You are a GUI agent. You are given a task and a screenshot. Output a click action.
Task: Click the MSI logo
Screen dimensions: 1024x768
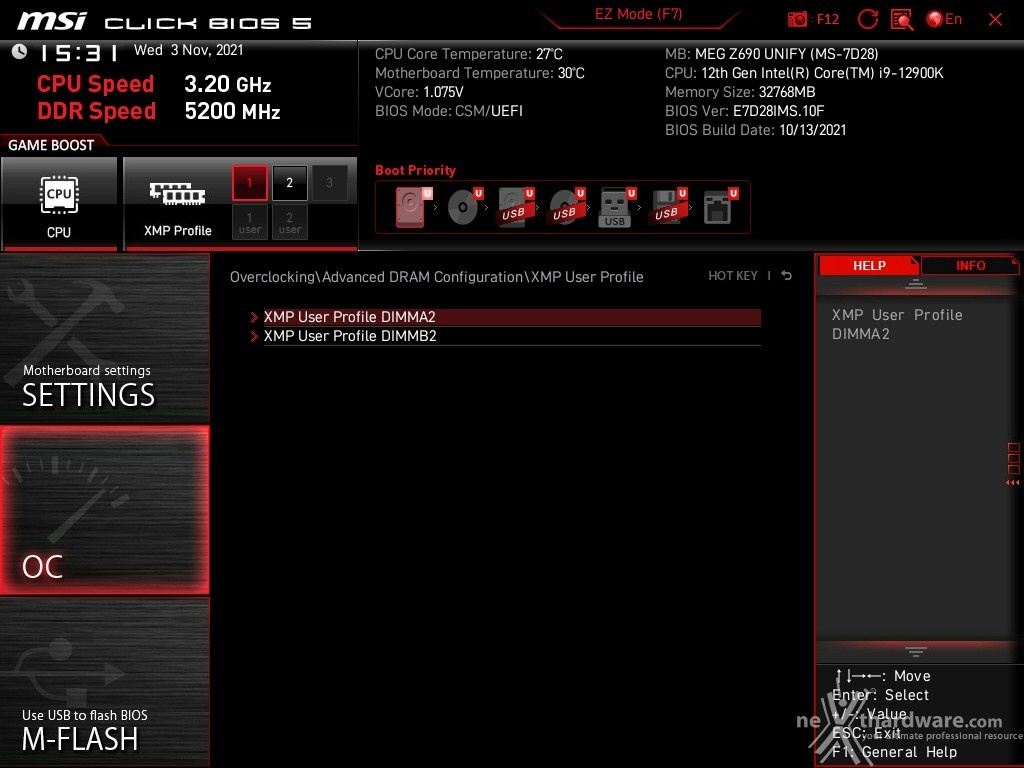(x=52, y=21)
